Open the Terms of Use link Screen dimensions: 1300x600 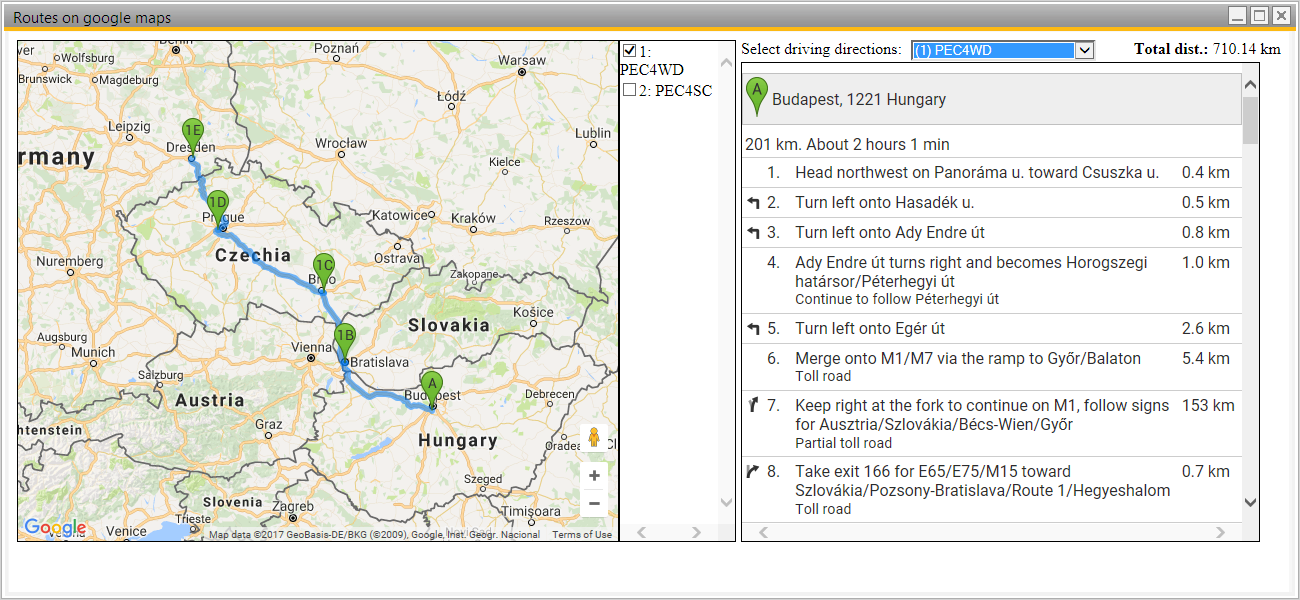[582, 534]
